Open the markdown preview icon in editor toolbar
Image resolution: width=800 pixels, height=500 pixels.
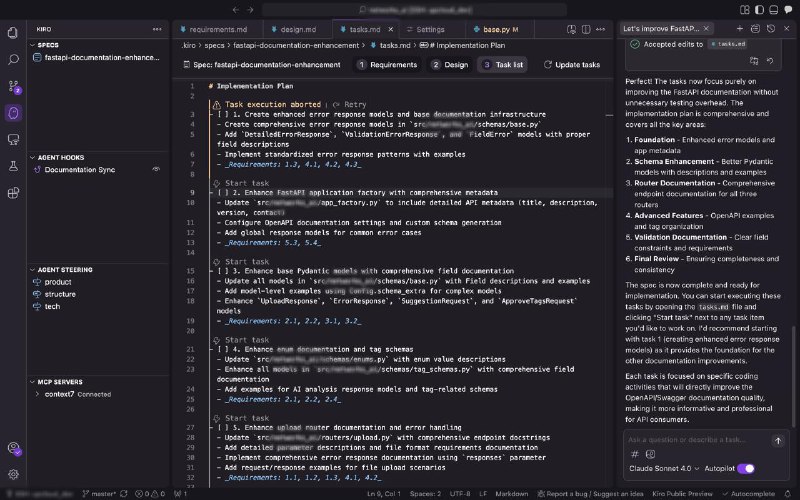571,30
